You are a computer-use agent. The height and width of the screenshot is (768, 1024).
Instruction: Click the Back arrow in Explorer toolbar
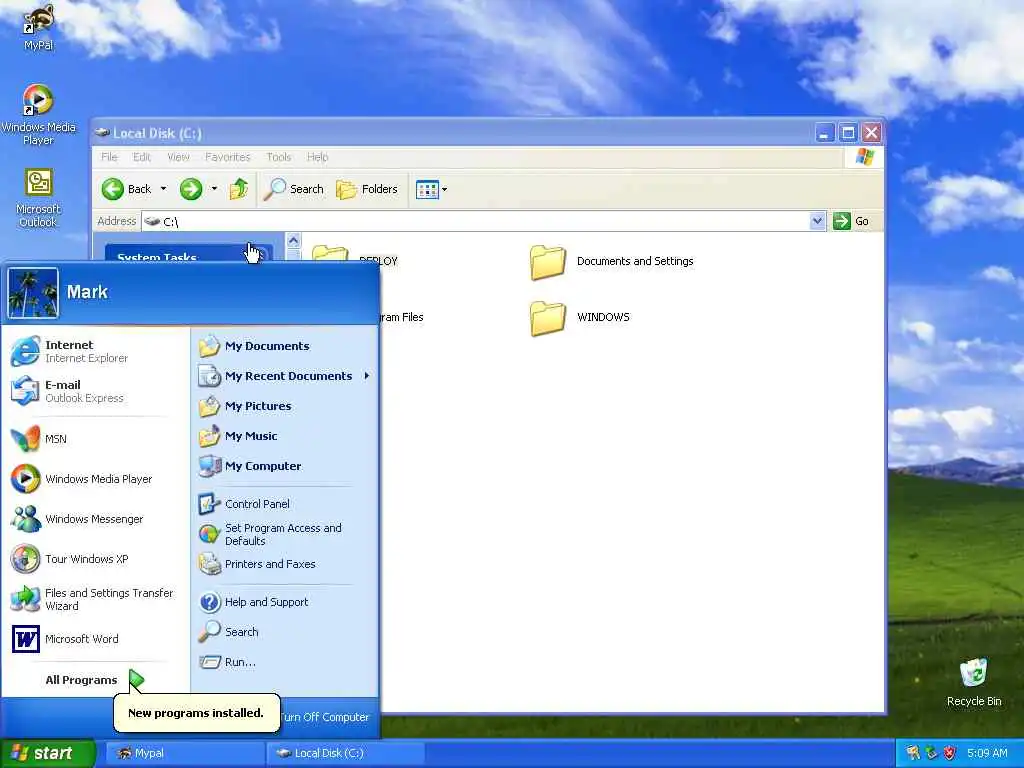coord(127,189)
